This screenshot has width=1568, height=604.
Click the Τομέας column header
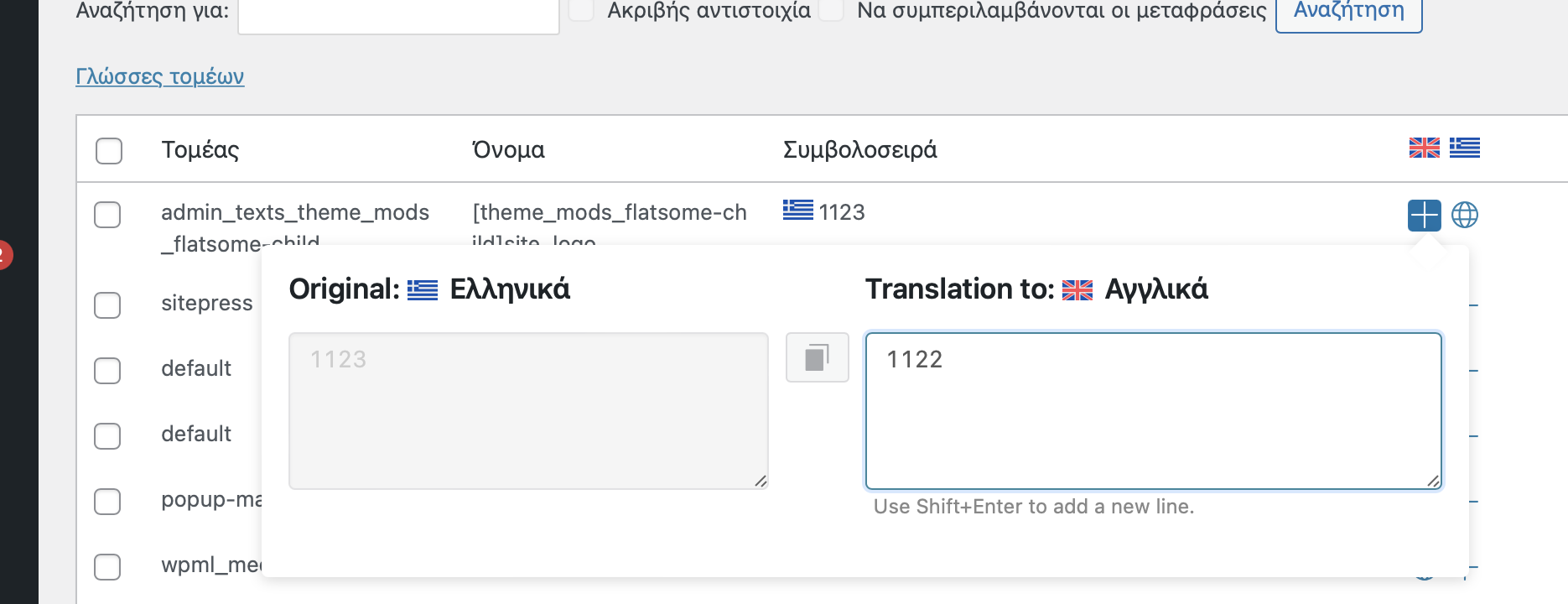pos(200,150)
